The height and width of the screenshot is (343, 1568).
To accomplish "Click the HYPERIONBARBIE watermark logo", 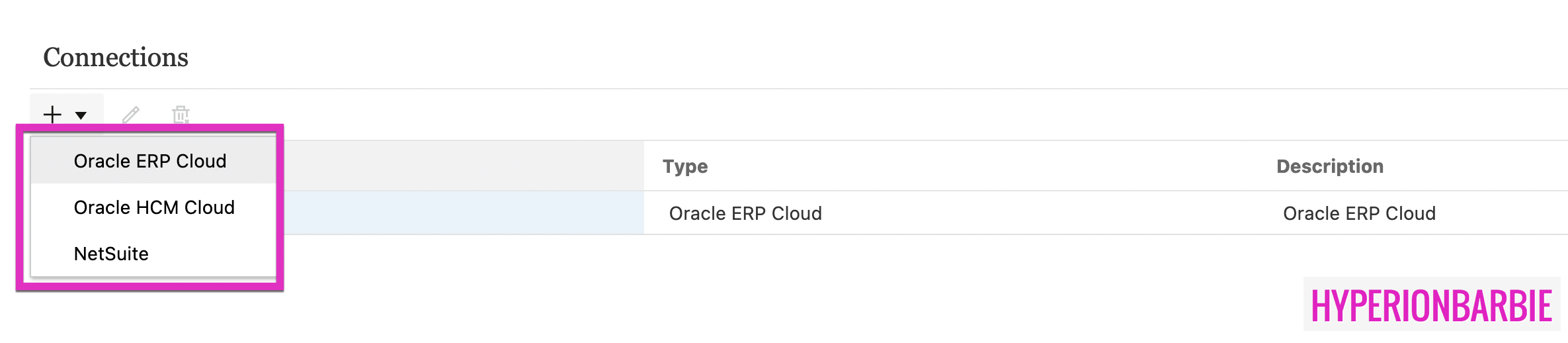I will pos(1431,305).
